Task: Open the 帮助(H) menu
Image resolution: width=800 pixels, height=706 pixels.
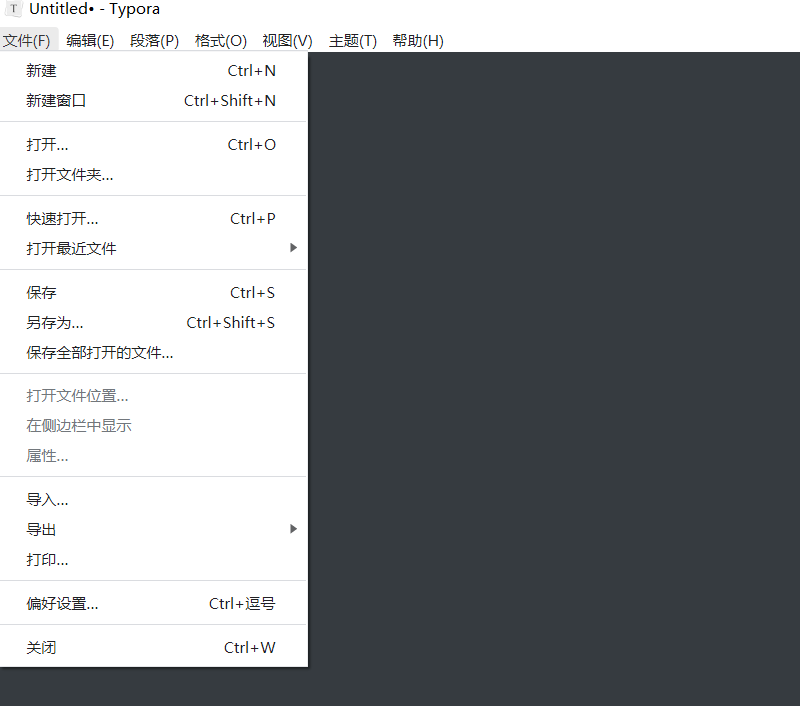Action: coord(418,40)
